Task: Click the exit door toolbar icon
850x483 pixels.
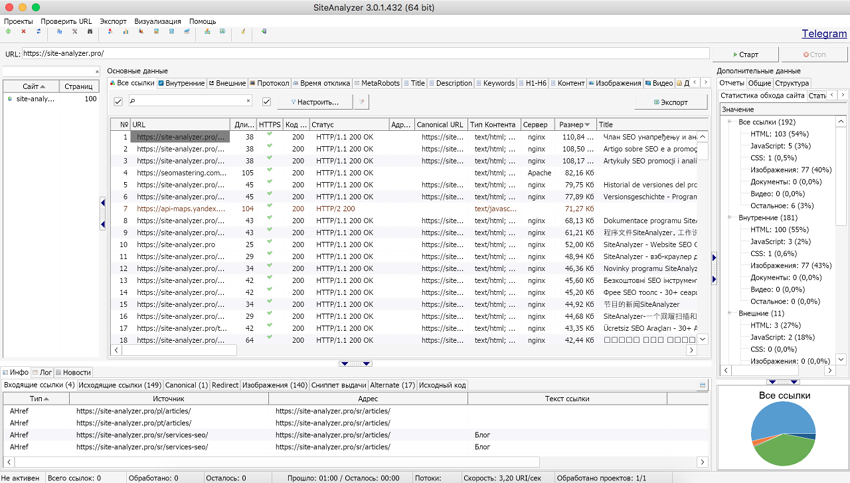Action: click(x=264, y=31)
